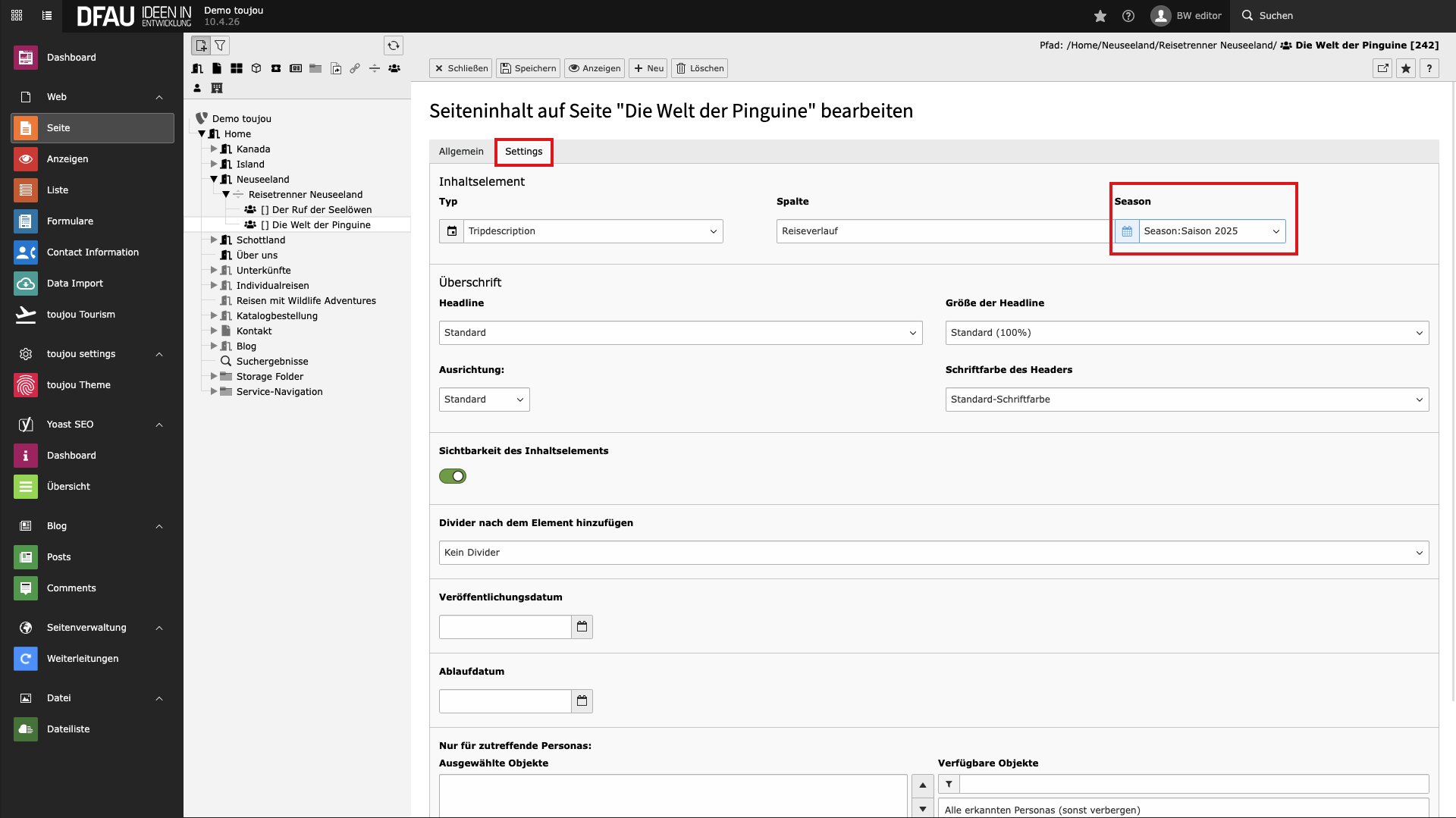
Task: Click the Anzeigen toolbar button
Action: pos(595,68)
